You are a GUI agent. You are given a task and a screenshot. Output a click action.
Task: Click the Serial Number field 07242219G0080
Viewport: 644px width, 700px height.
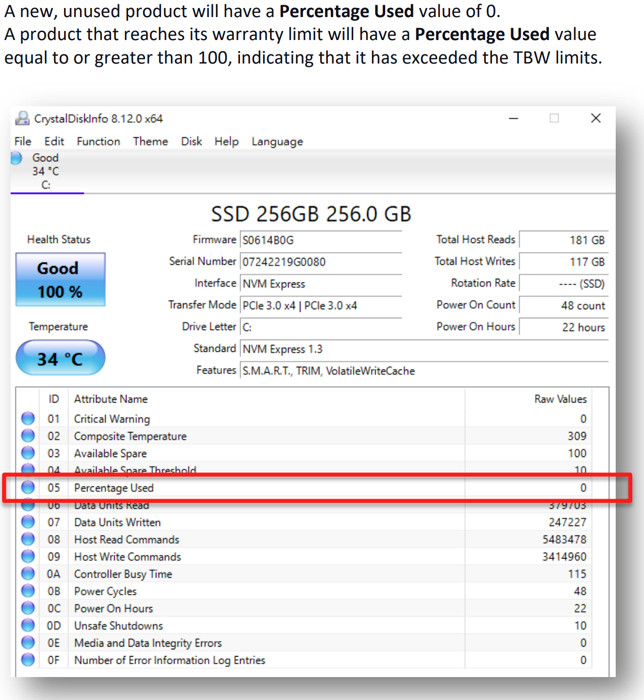321,262
